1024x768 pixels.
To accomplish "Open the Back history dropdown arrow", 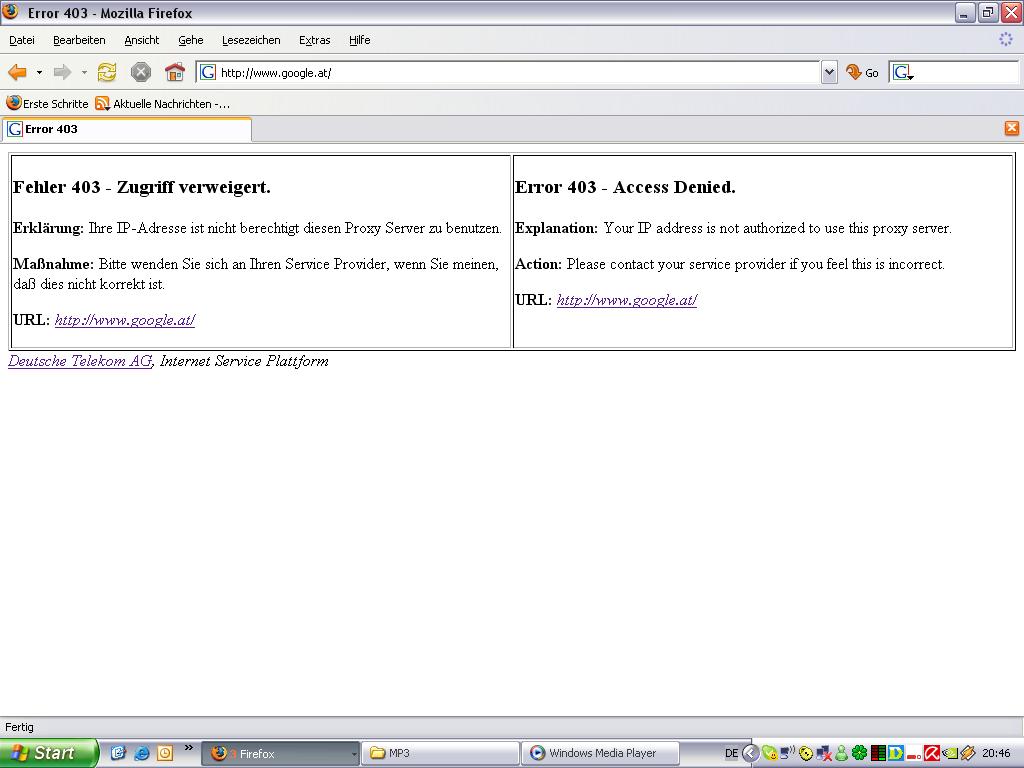I will point(39,72).
